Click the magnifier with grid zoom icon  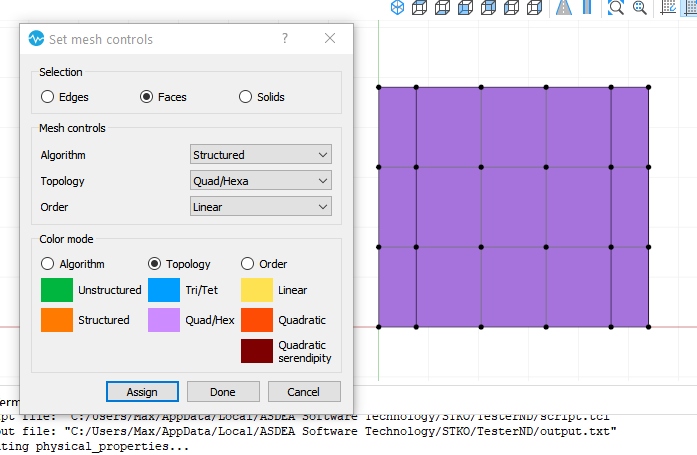(639, 8)
